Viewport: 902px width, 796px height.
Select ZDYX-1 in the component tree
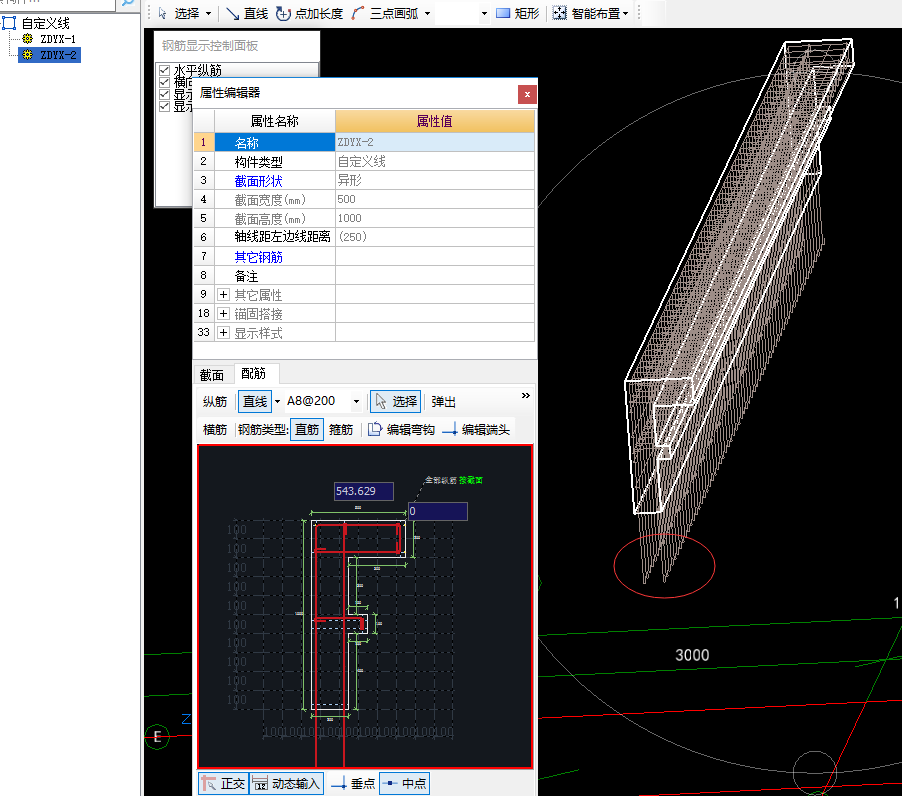(58, 39)
